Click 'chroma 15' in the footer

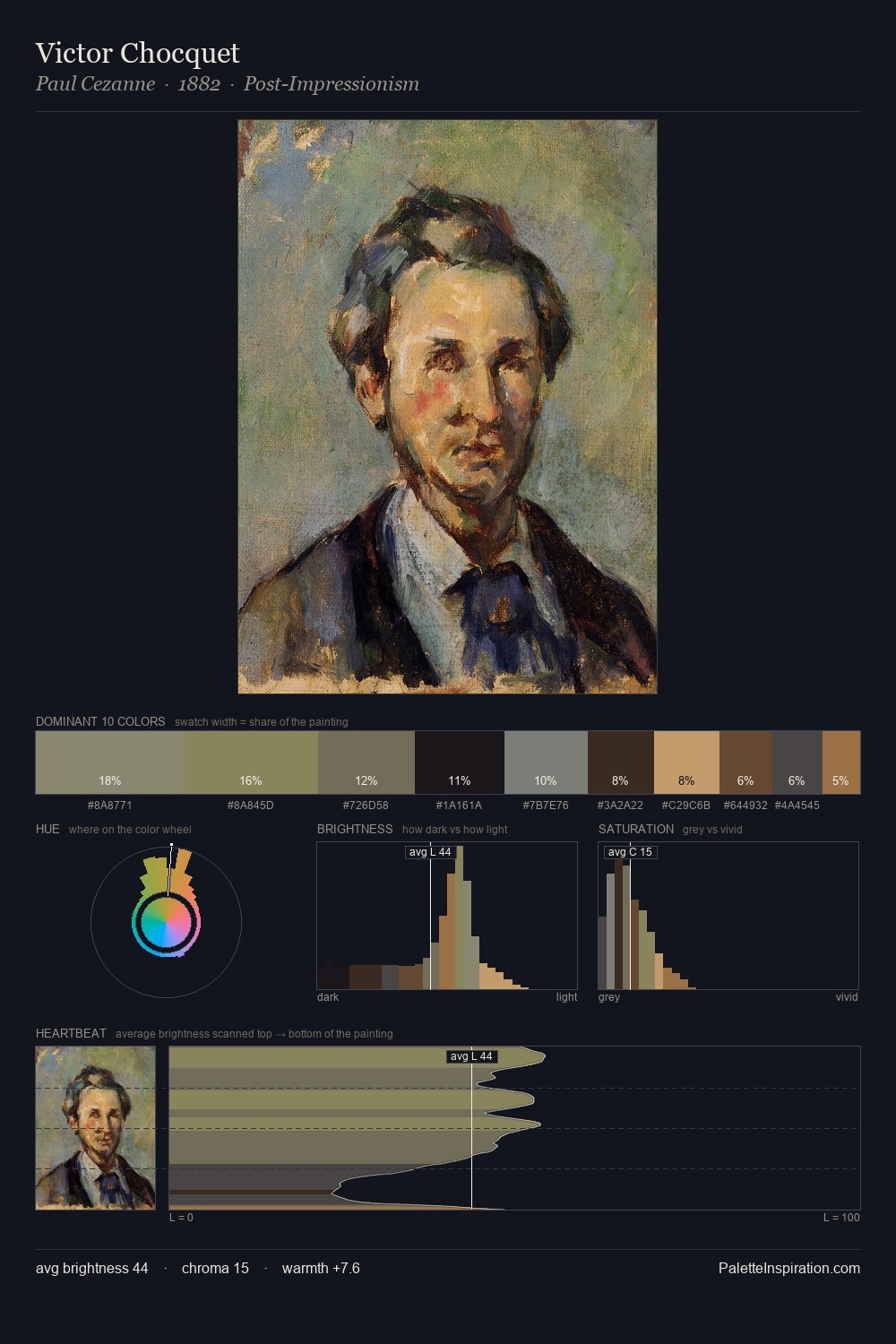[x=215, y=1268]
